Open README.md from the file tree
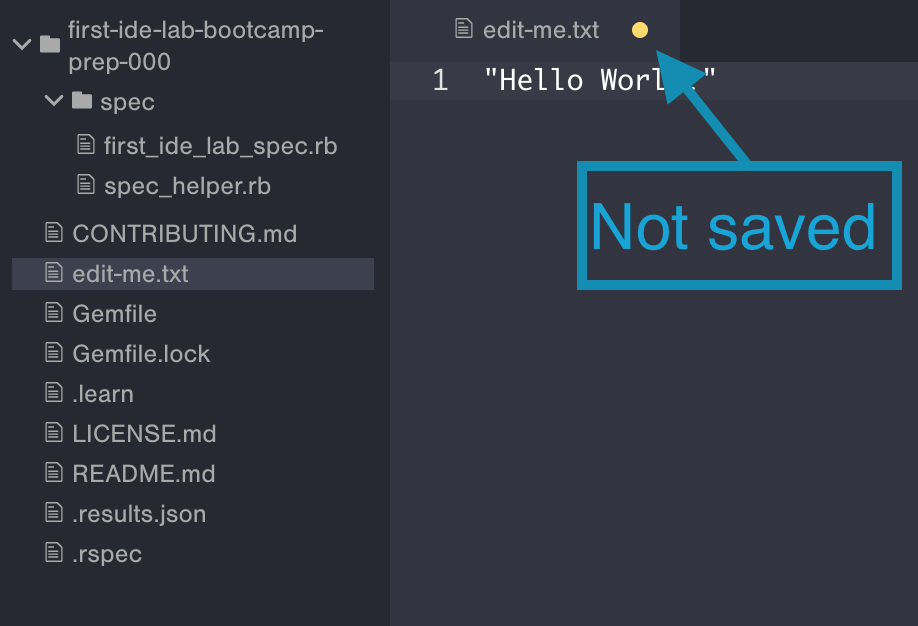Image resolution: width=918 pixels, height=626 pixels. pos(144,473)
